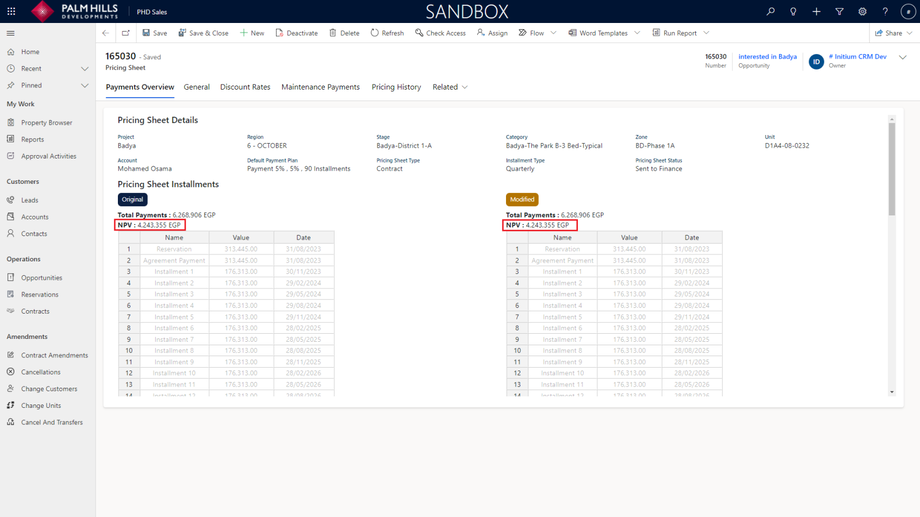Click the scrollbar down arrow in panel
Image resolution: width=920 pixels, height=517 pixels.
point(892,391)
